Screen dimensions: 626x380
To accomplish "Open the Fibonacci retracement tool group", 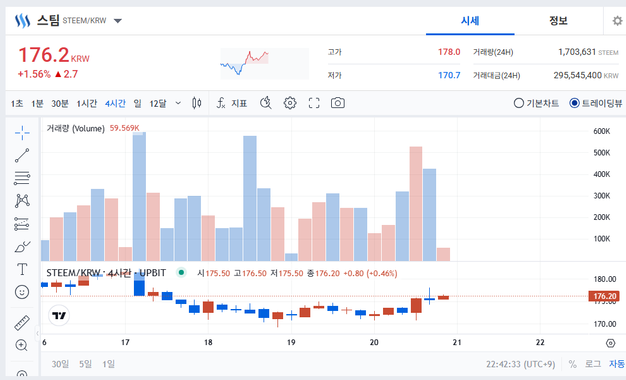I will (22, 178).
